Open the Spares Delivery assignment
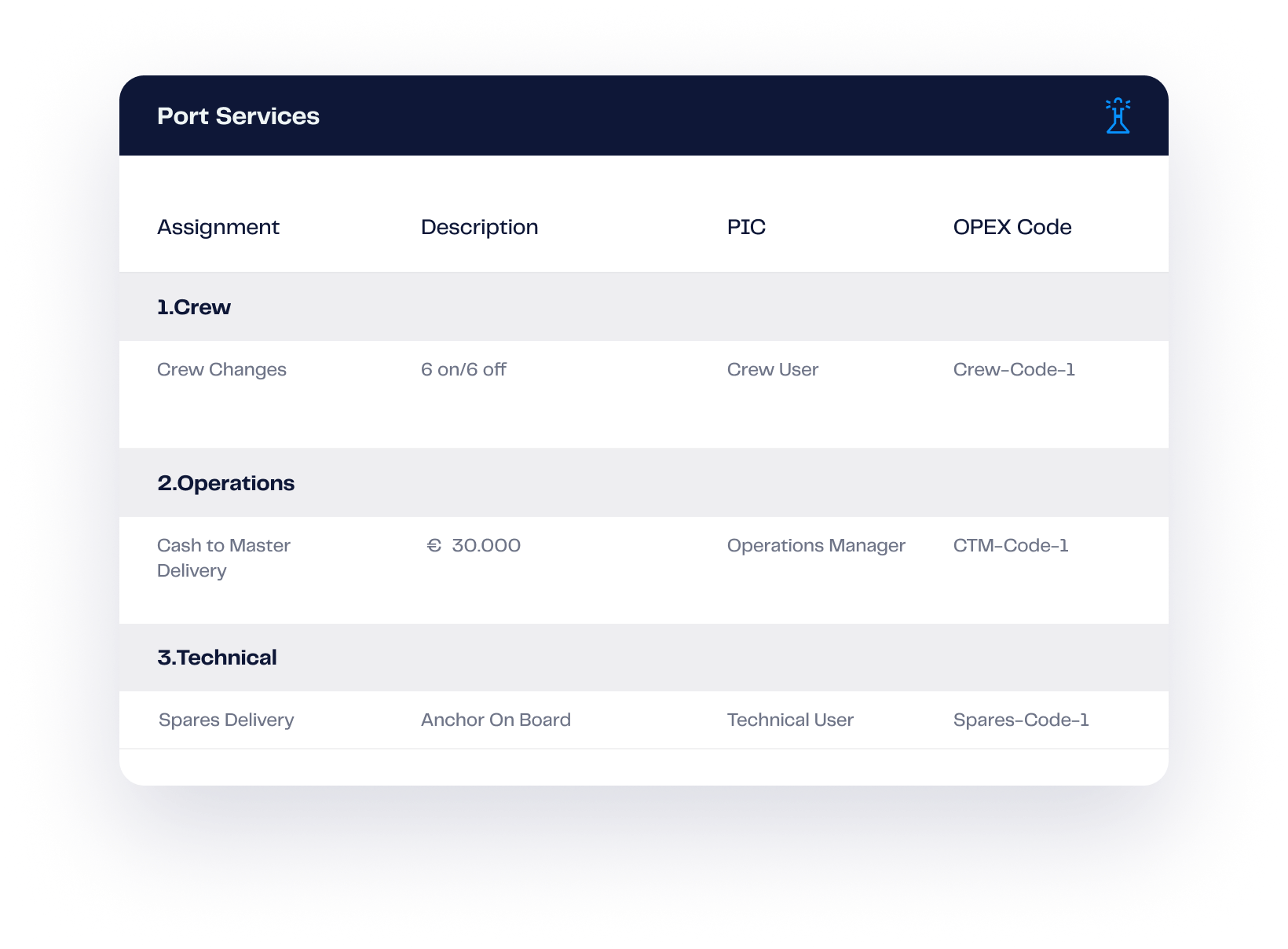Viewport: 1288px width, 949px height. pos(226,720)
